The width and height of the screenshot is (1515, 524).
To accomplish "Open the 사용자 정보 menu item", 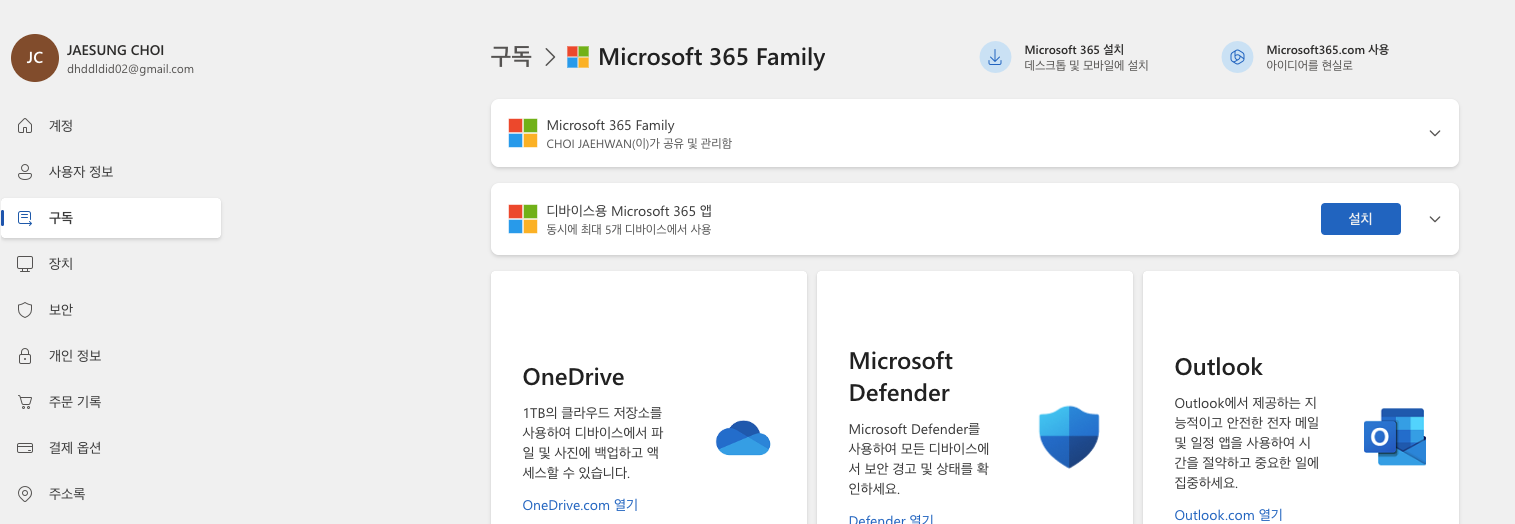I will 111,172.
